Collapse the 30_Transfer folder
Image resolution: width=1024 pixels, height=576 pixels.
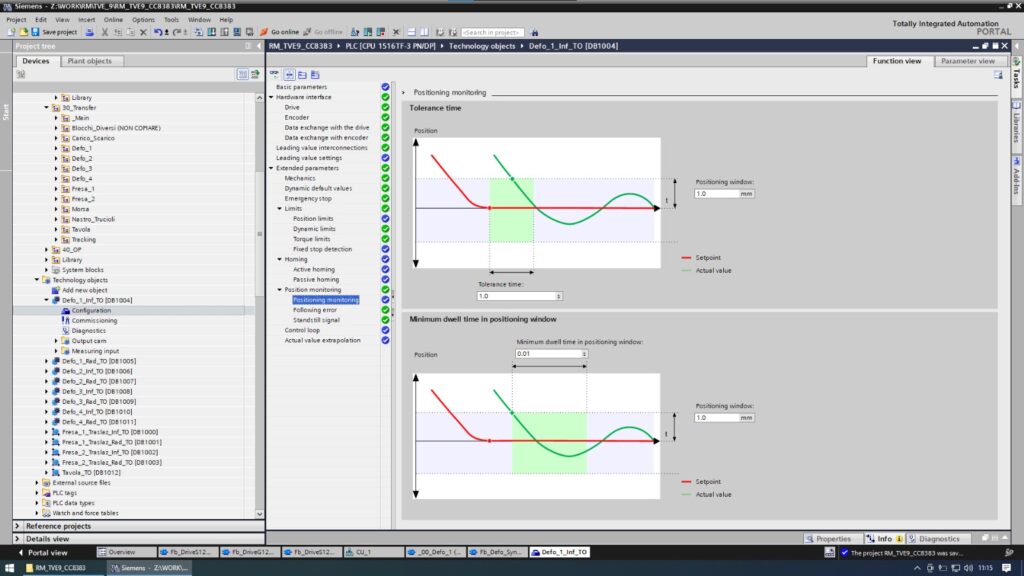click(46, 108)
